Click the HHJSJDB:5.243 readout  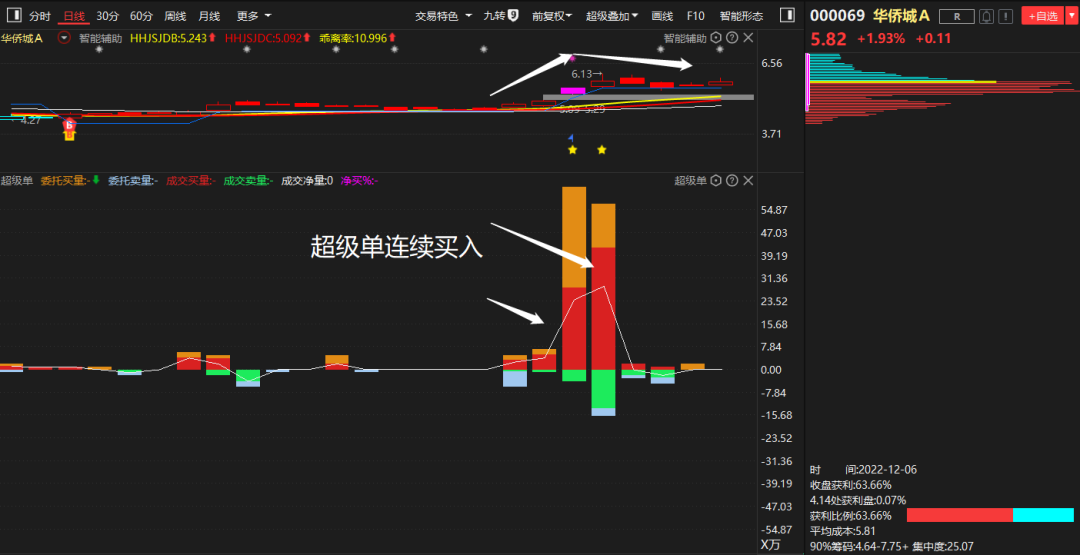tap(168, 39)
